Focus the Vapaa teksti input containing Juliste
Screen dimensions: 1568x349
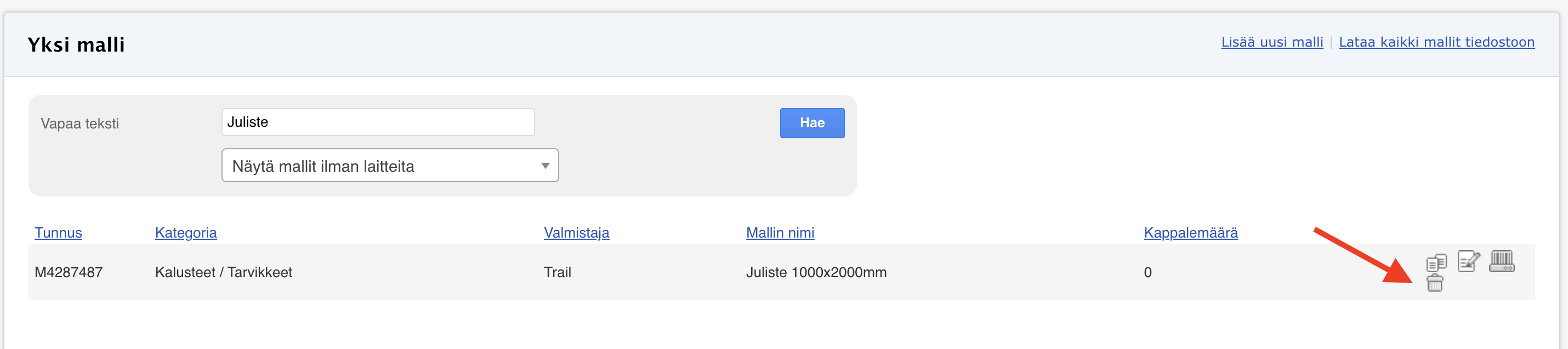(378, 122)
